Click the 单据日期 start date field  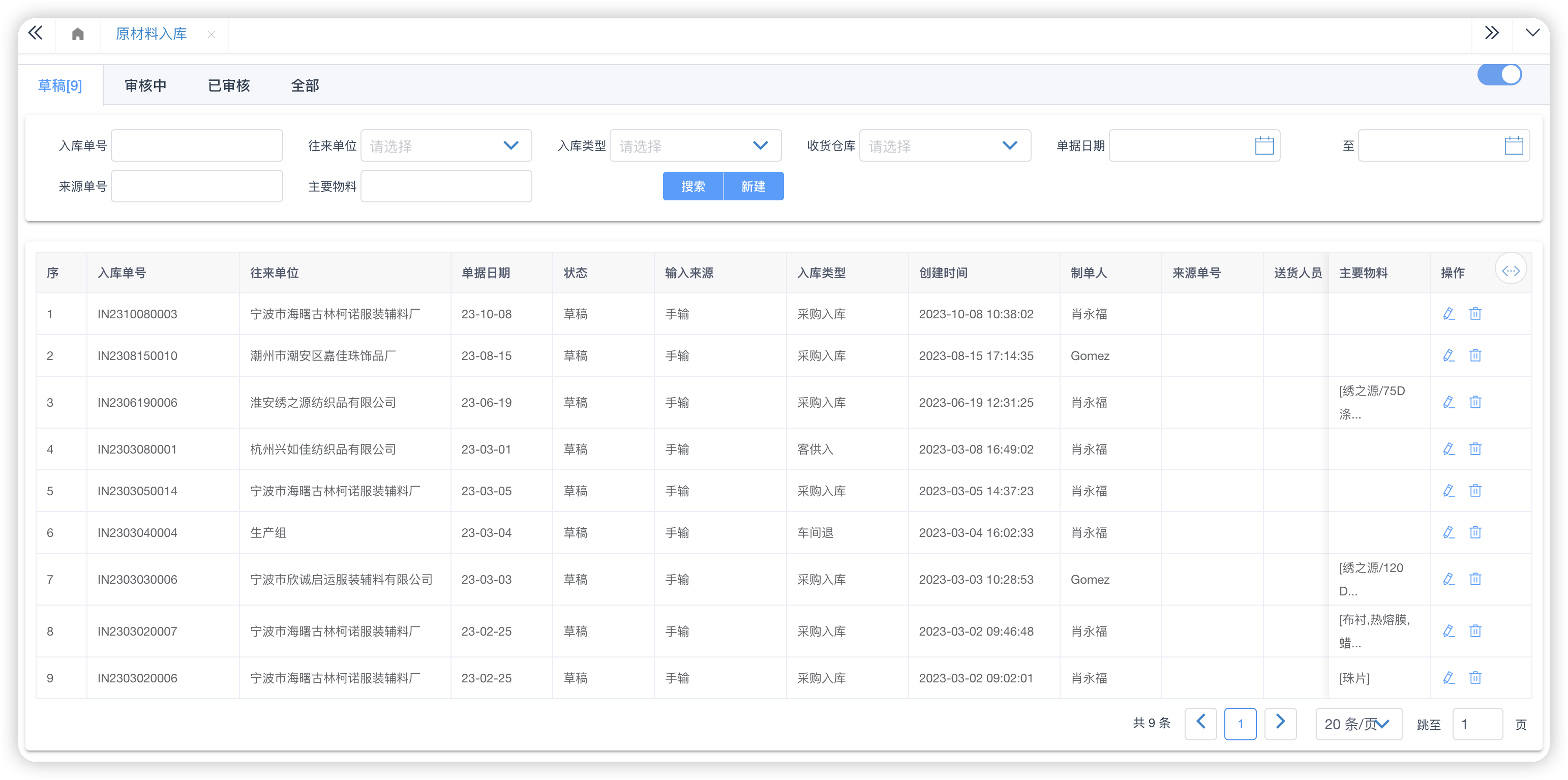[1194, 145]
